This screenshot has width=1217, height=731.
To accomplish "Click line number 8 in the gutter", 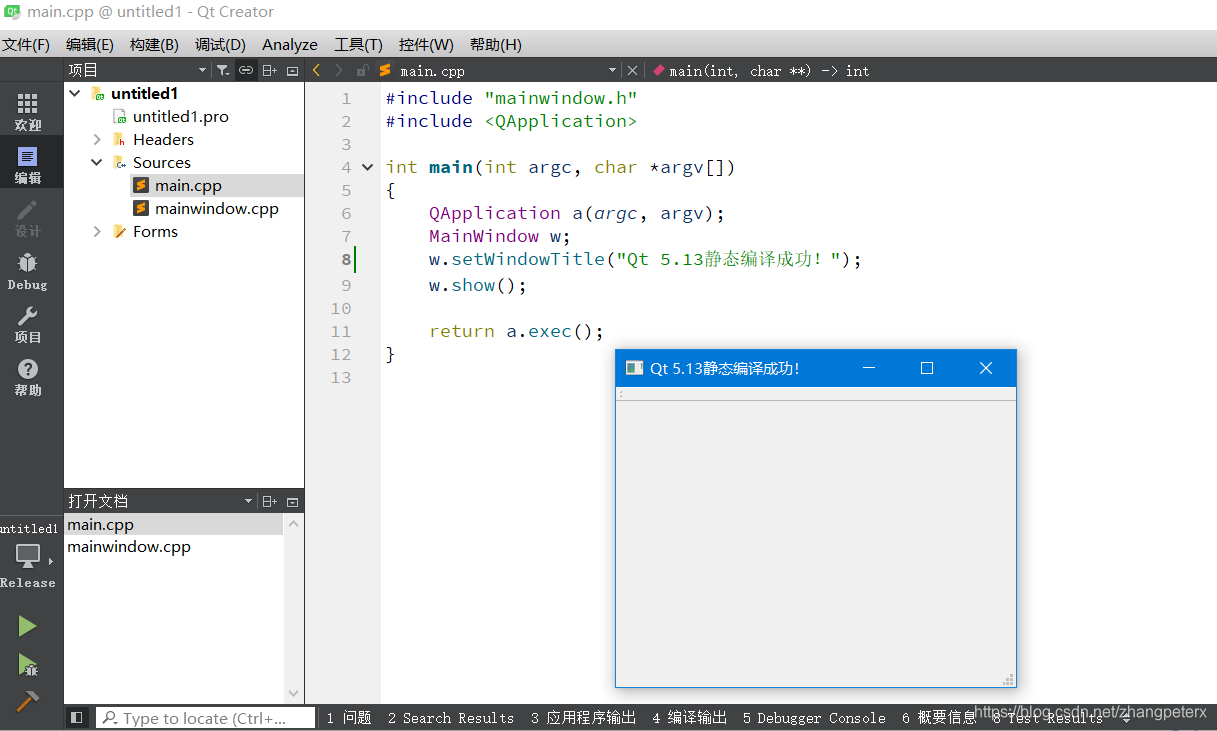I will click(x=346, y=259).
